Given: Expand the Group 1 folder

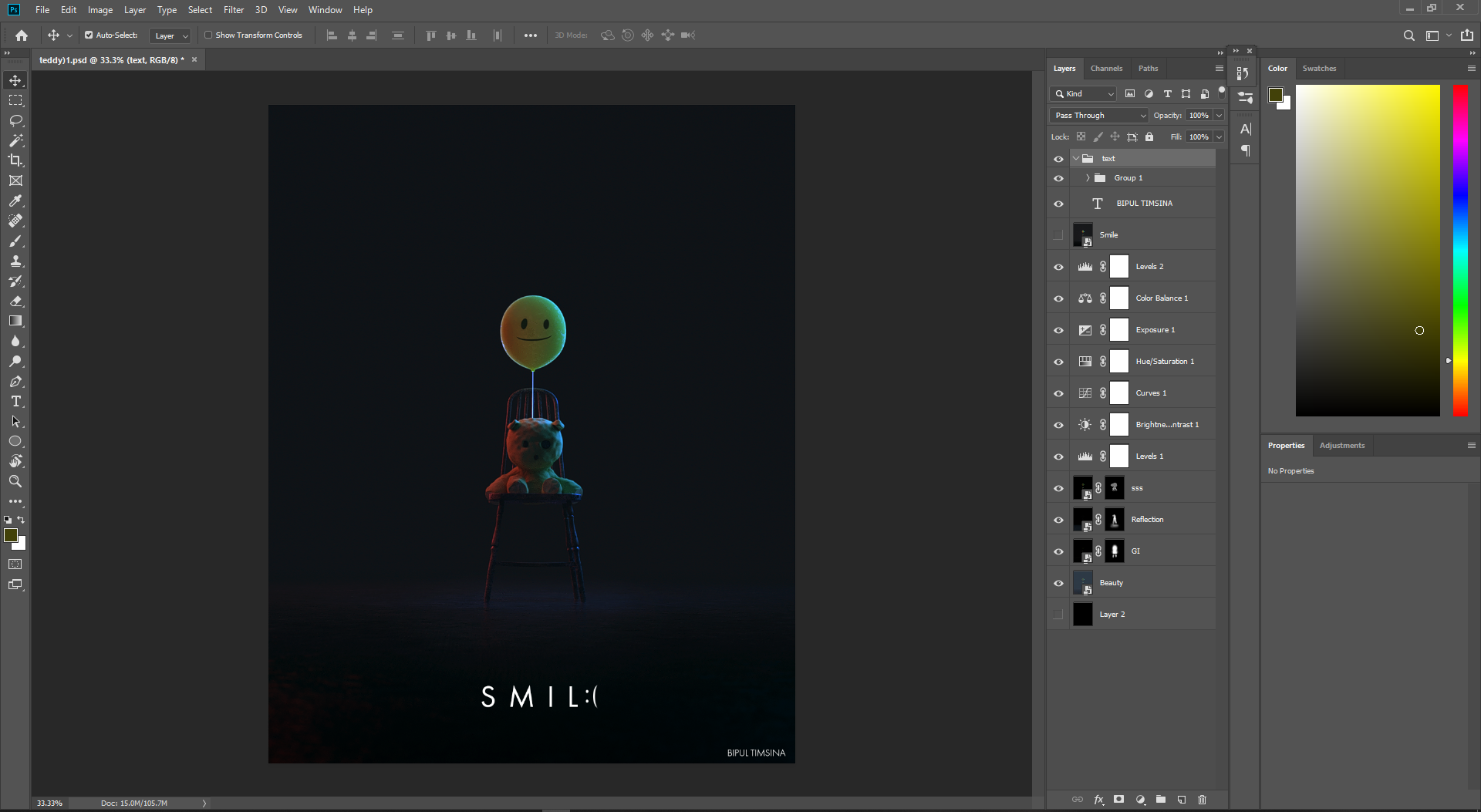Looking at the screenshot, I should click(x=1088, y=178).
